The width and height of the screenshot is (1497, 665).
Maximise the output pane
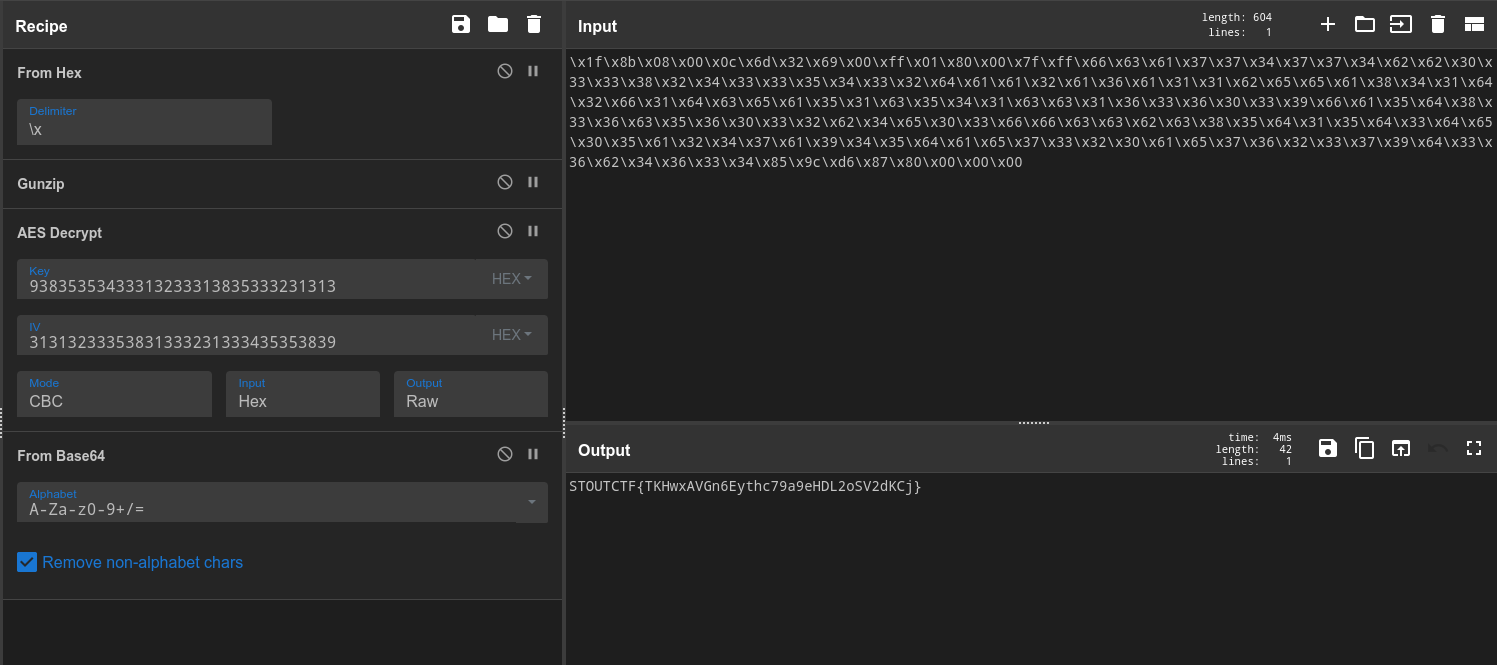[x=1473, y=448]
